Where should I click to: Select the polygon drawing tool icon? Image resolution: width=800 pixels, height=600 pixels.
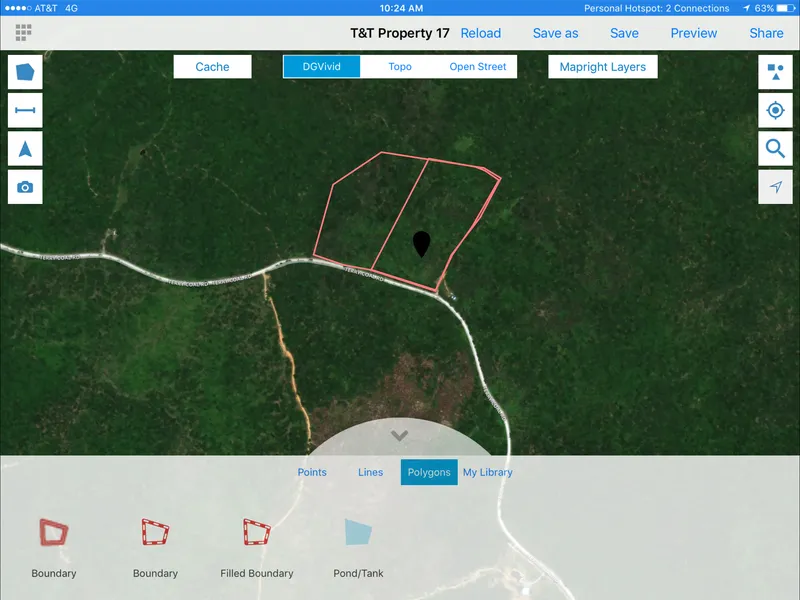[x=25, y=73]
